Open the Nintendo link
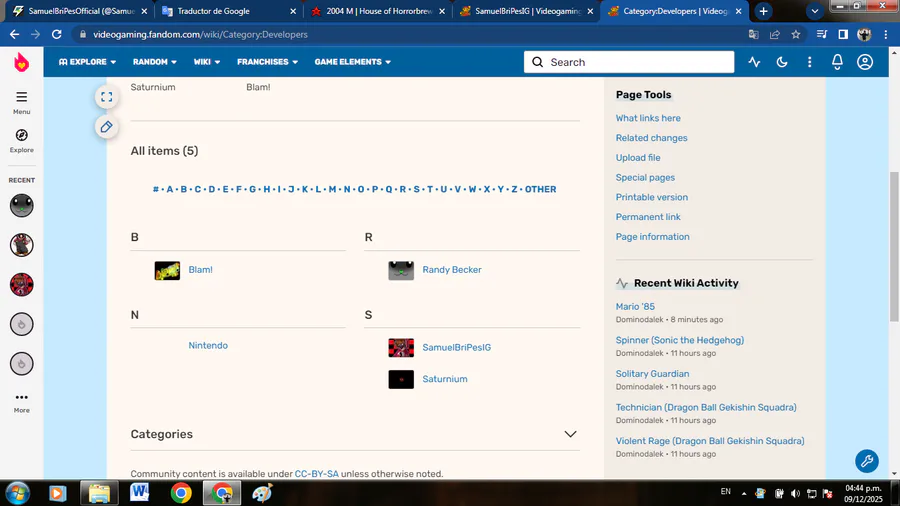 click(x=208, y=345)
